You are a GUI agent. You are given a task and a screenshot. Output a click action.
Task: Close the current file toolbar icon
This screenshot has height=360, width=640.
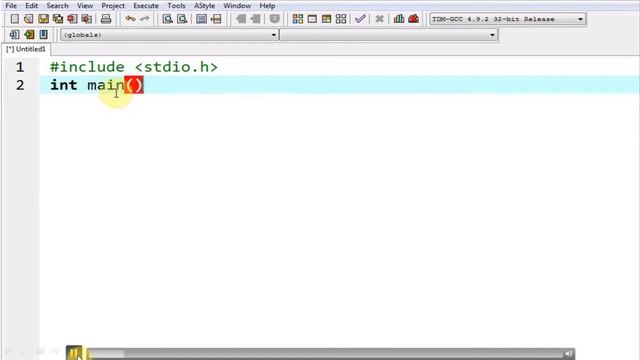[72, 19]
